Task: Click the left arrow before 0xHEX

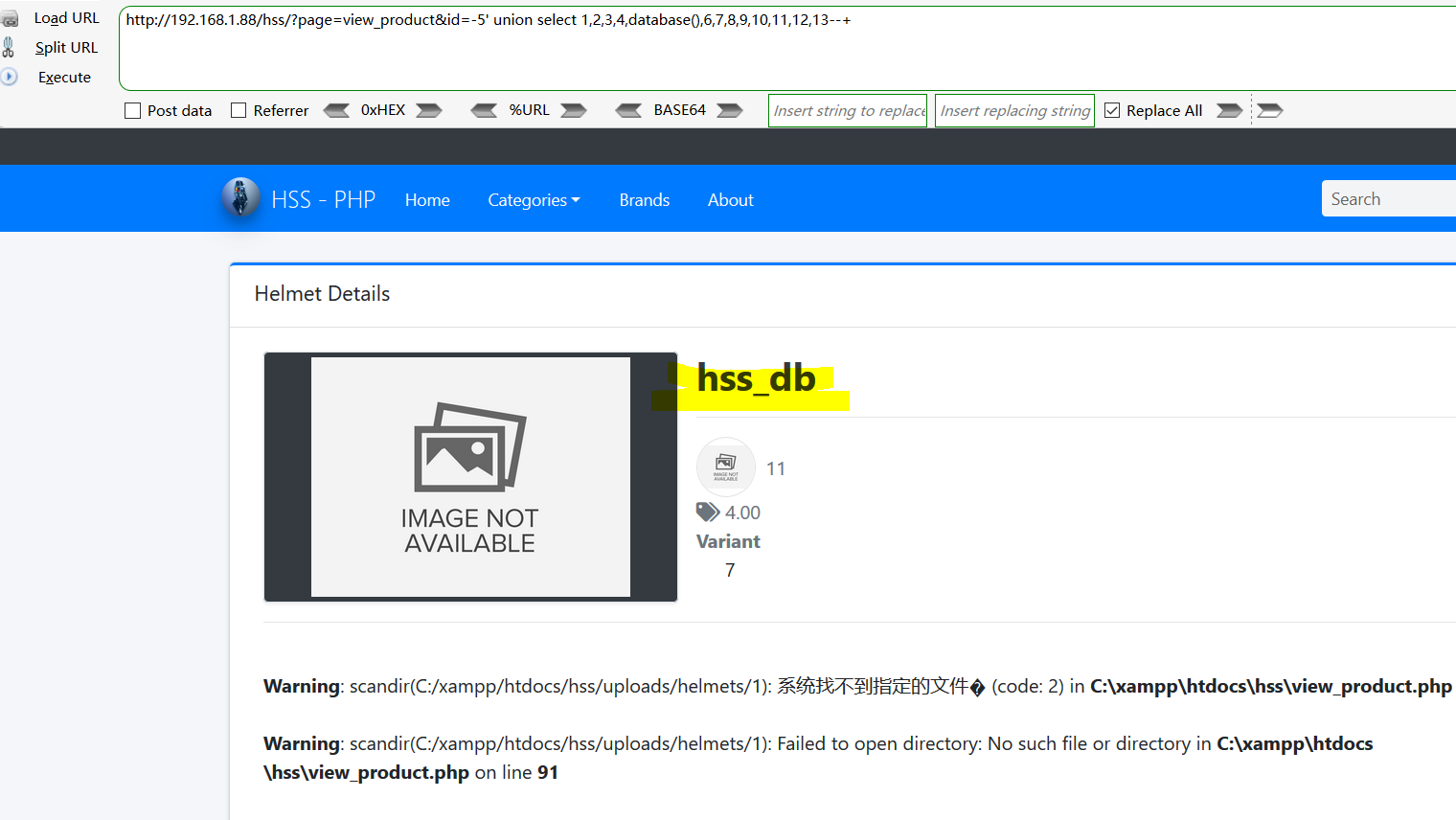Action: point(336,111)
